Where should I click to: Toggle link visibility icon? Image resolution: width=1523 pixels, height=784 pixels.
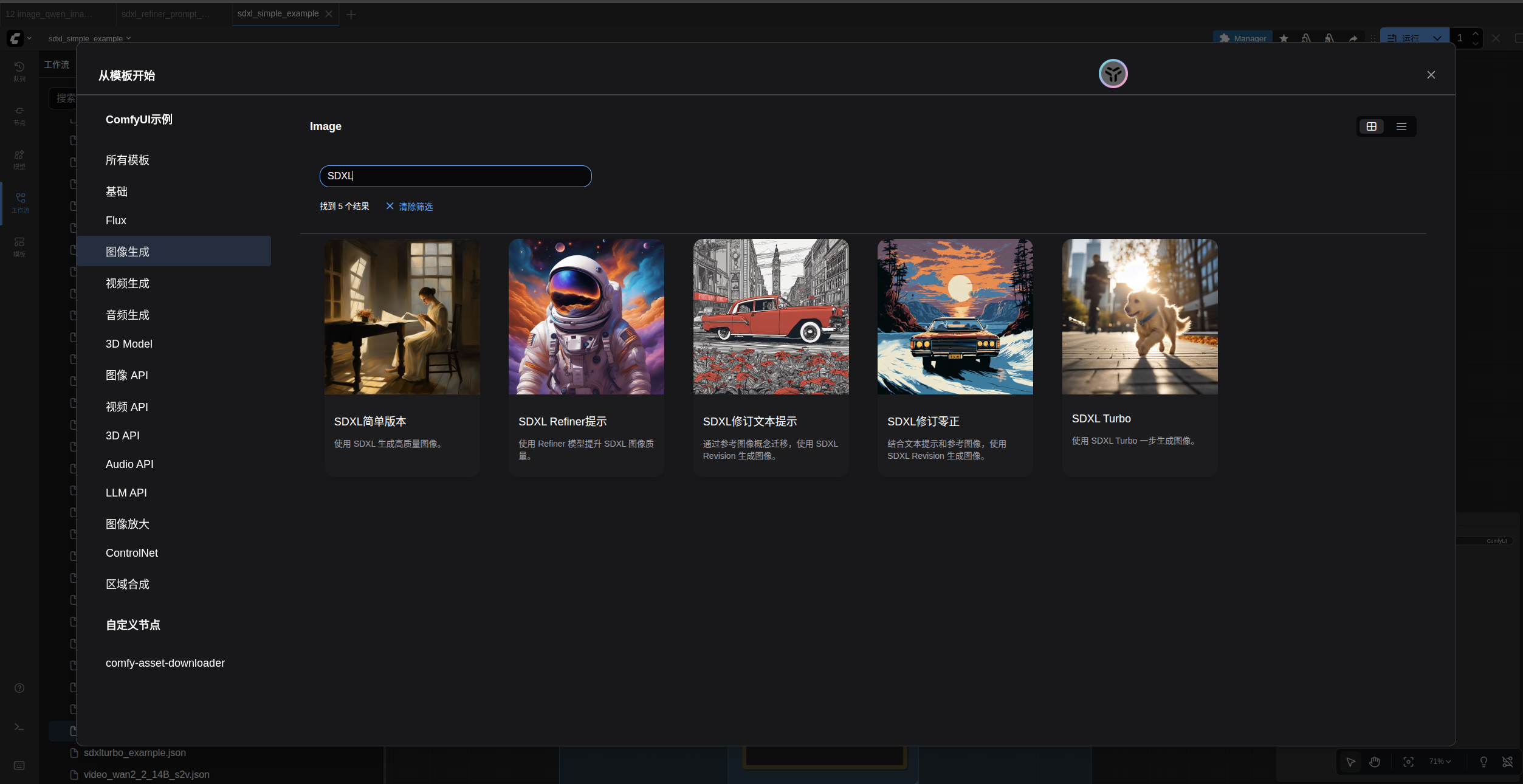pyautogui.click(x=1508, y=762)
